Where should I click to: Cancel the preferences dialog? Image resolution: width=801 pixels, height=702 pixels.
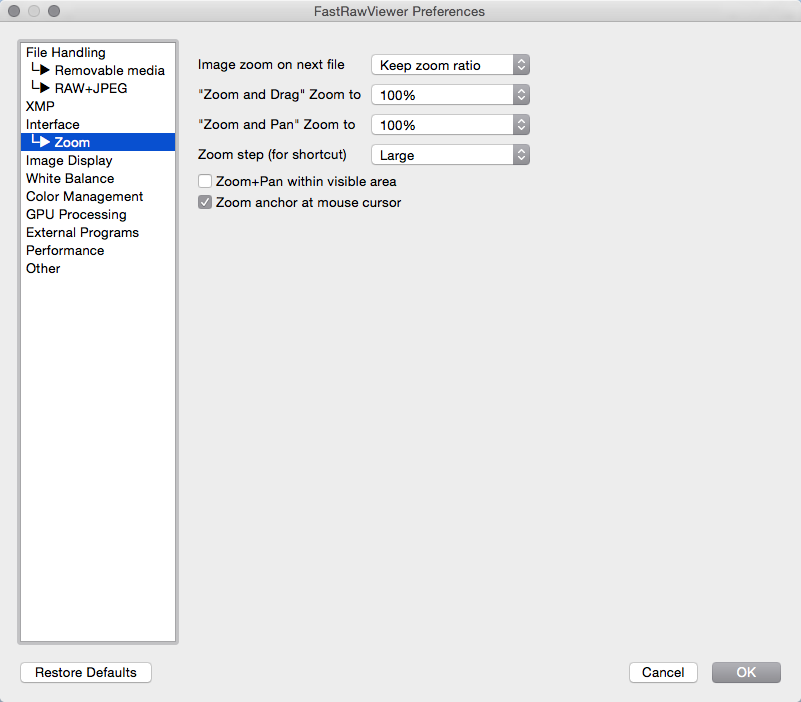[x=663, y=672]
